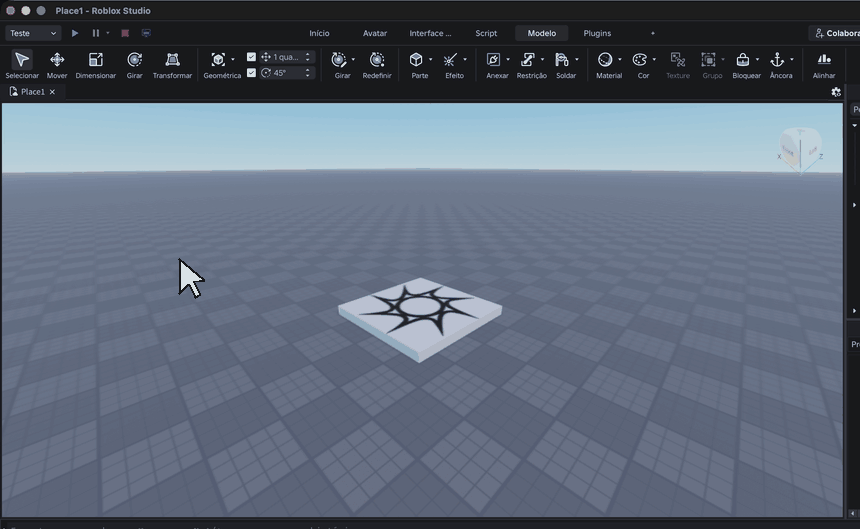Open the Bloquear dropdown arrow
Viewport: 860px width, 529px height.
click(x=757, y=59)
